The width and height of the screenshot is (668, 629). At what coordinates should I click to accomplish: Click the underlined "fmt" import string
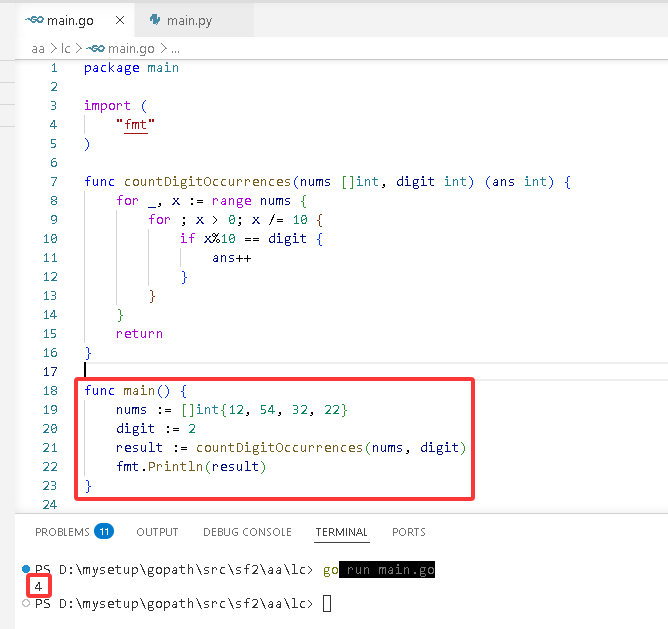point(135,125)
